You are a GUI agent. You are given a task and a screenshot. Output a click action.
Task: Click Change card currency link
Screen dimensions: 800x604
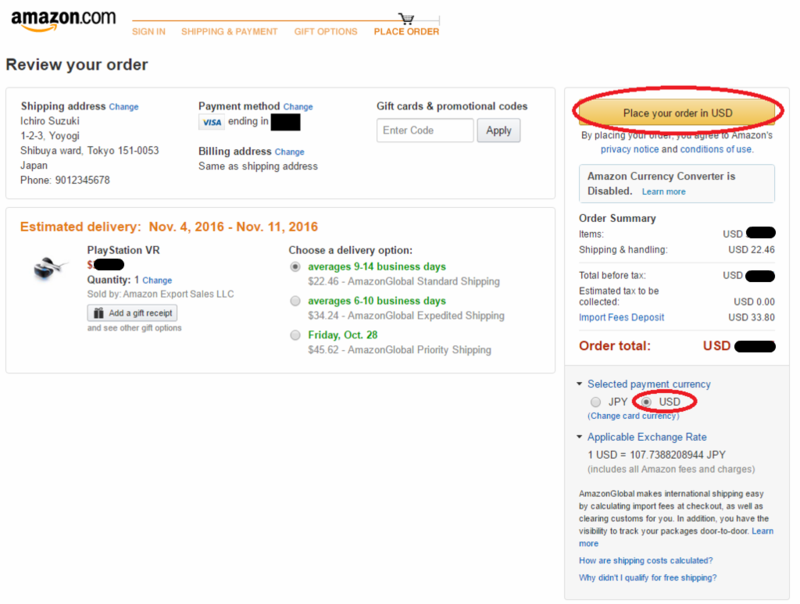(633, 416)
